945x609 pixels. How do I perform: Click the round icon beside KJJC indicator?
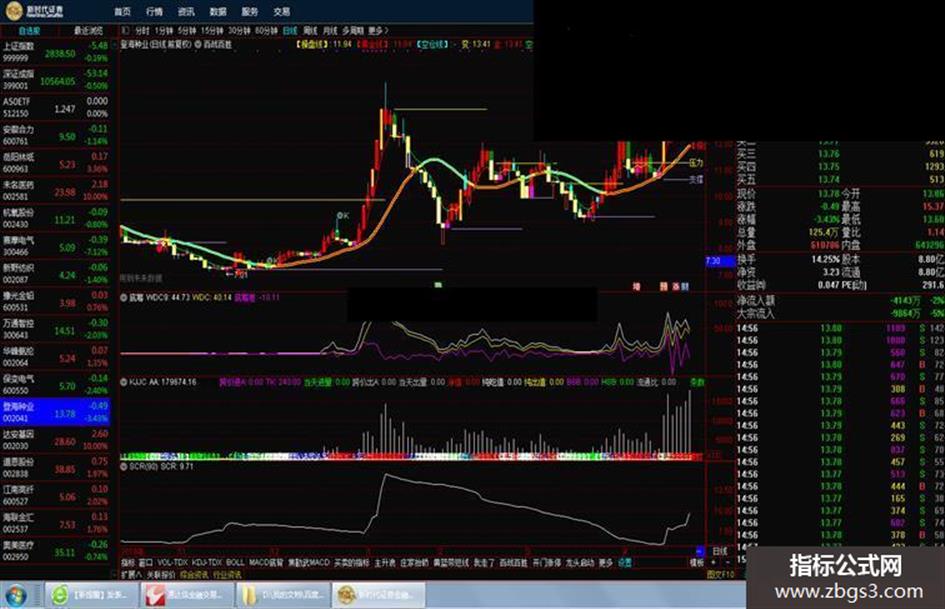tap(124, 382)
